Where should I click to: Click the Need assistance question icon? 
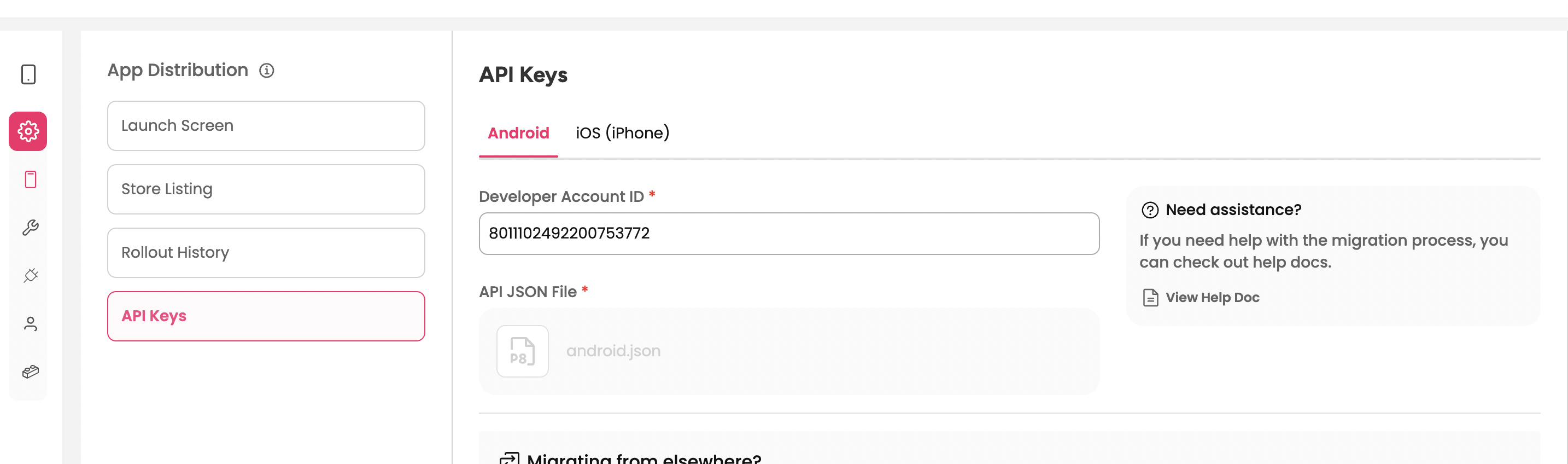[1150, 210]
